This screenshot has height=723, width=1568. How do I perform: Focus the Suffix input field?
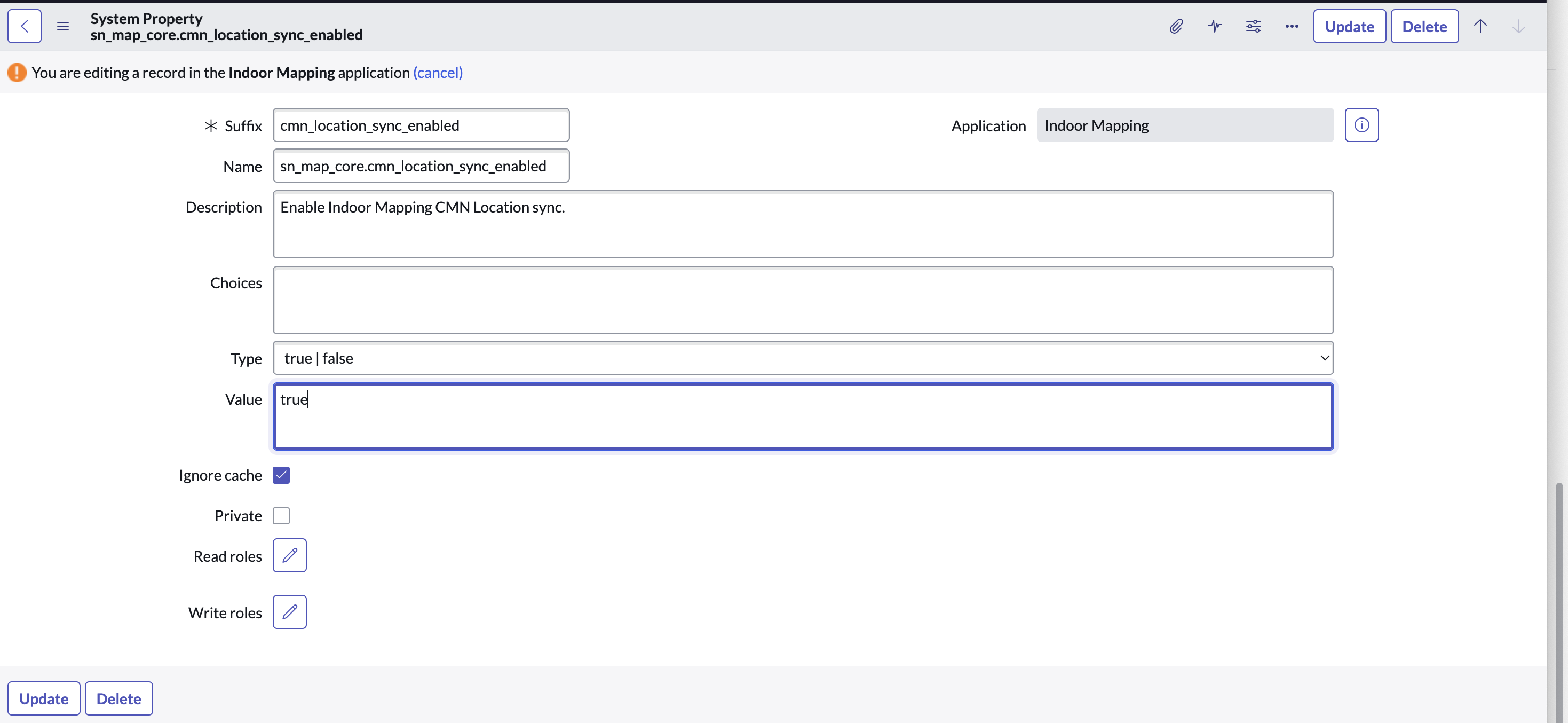(421, 125)
